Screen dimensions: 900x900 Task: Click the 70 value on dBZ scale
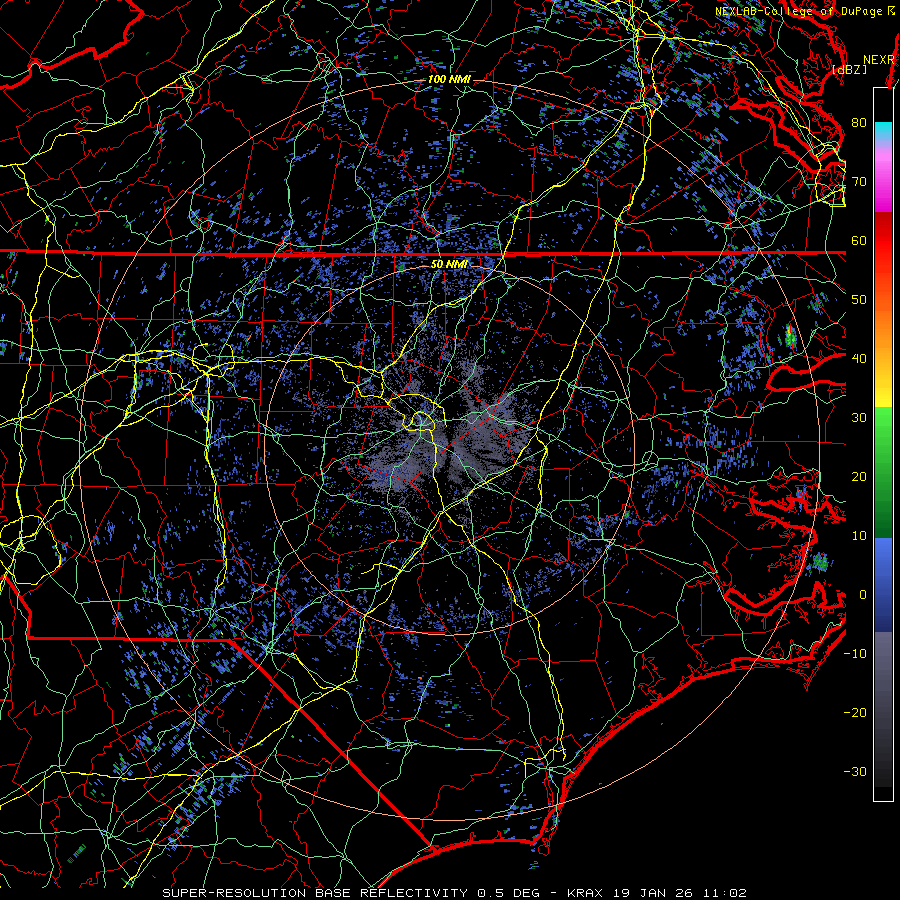tap(859, 182)
